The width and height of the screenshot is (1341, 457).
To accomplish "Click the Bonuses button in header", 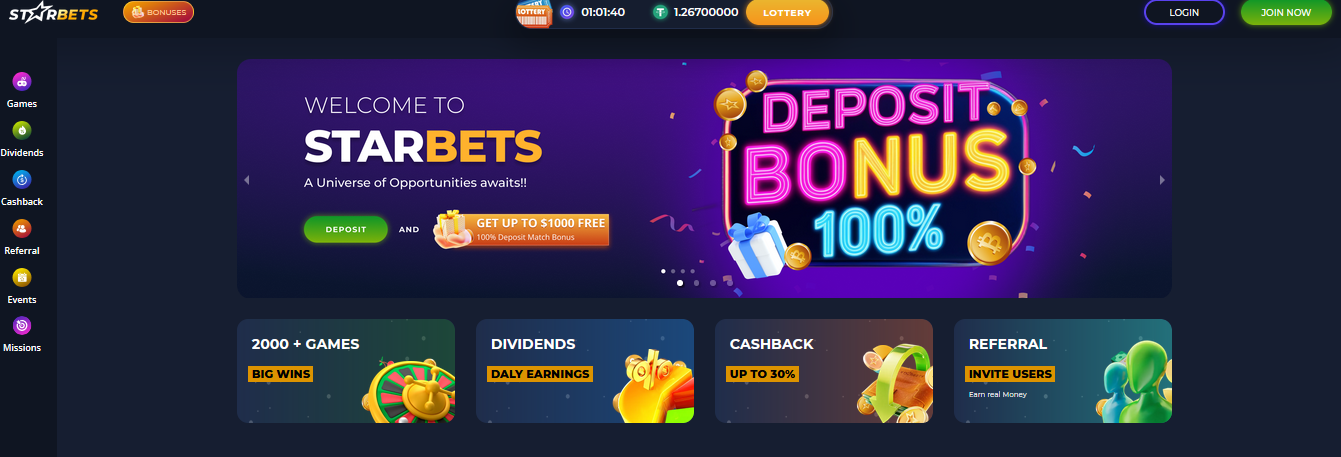I will point(159,12).
